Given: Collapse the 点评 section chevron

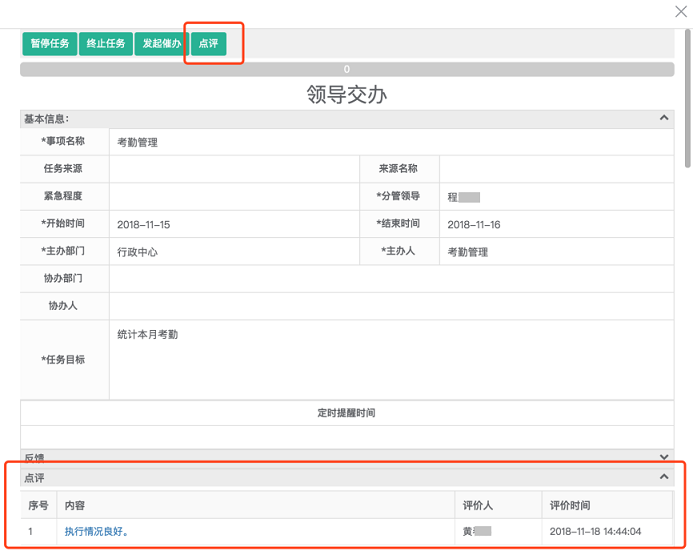Looking at the screenshot, I should tap(664, 478).
